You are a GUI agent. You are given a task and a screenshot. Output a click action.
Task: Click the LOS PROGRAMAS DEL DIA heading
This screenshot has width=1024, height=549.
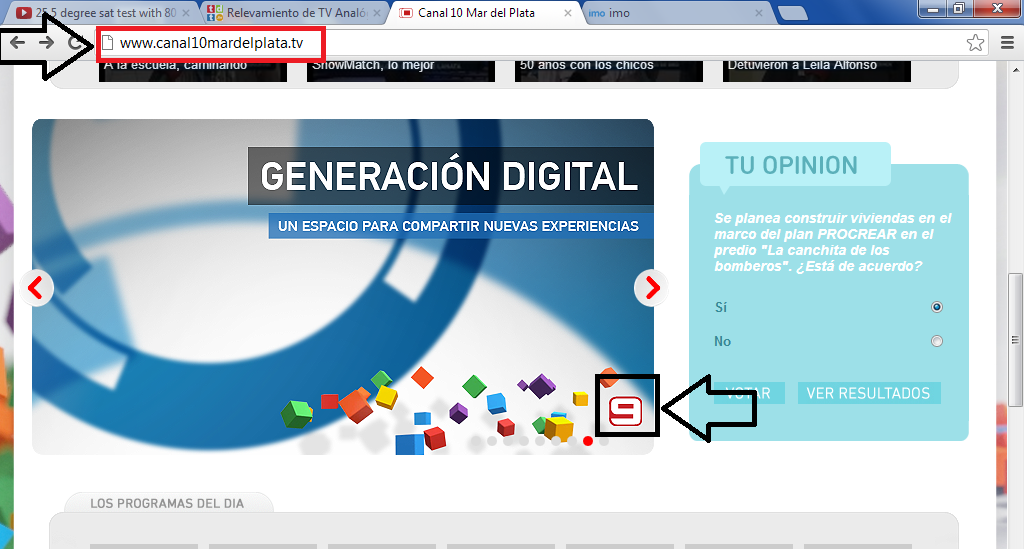(167, 503)
